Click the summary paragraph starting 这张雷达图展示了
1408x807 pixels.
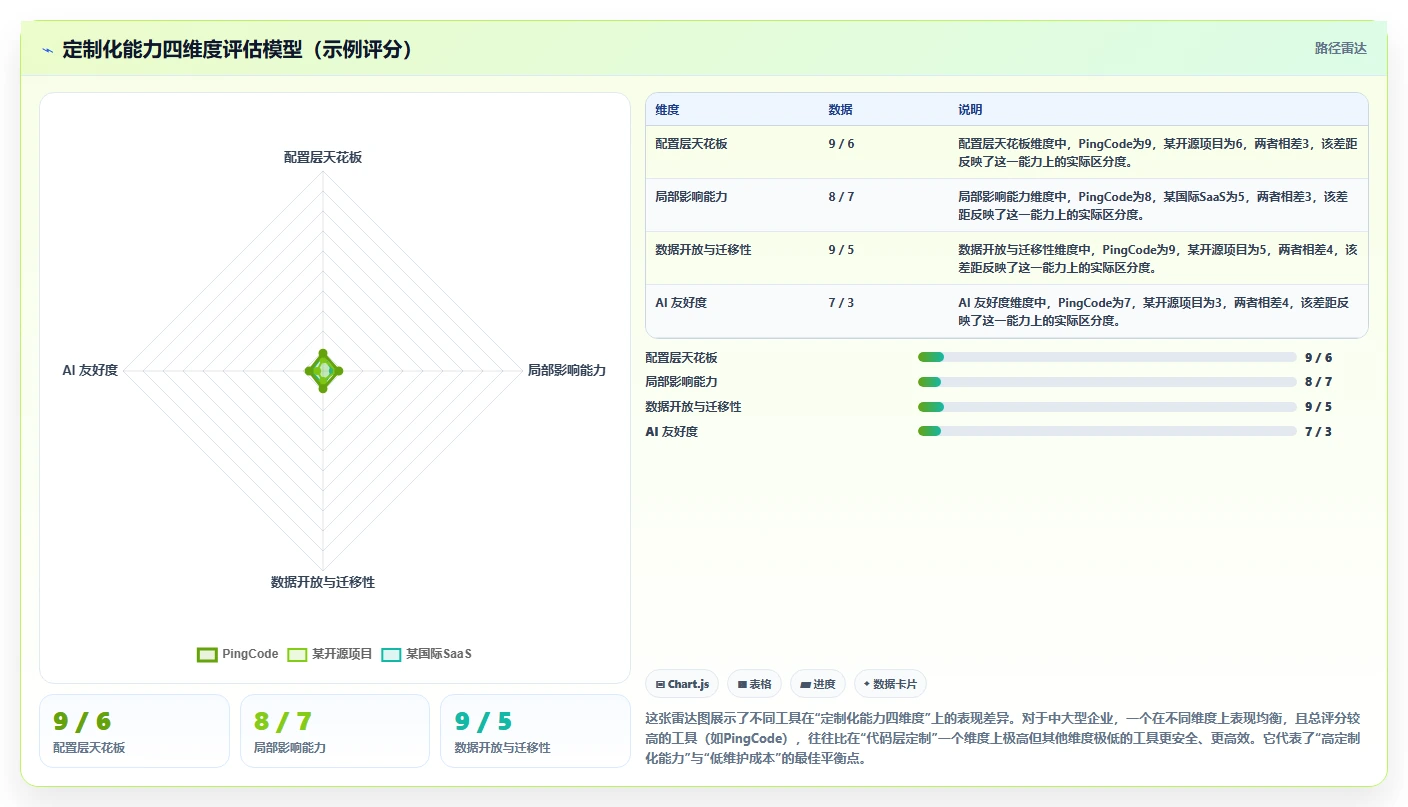tap(1003, 738)
